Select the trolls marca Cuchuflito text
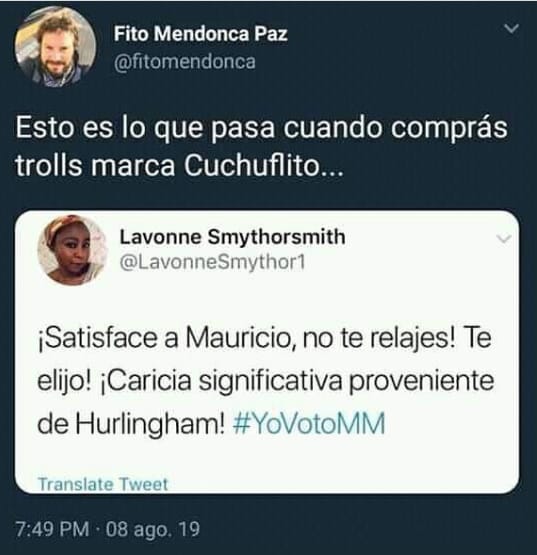Viewport: 537px width, 555px height. (179, 166)
